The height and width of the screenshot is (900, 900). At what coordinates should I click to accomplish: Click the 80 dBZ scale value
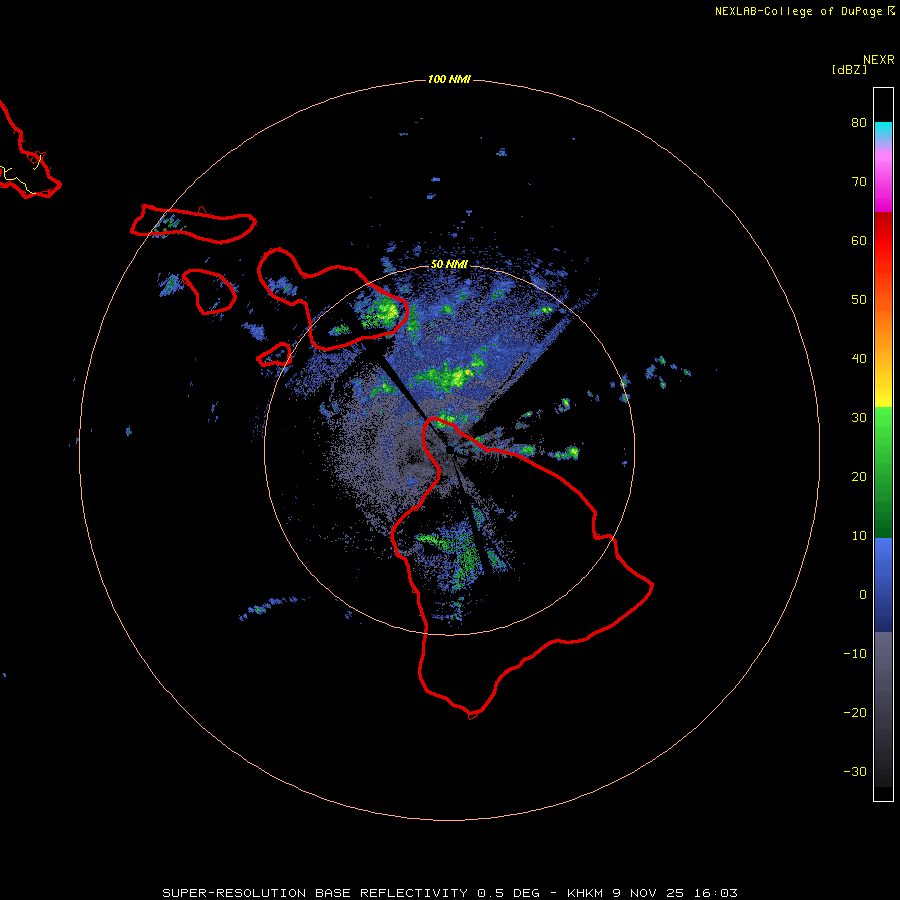tap(859, 122)
